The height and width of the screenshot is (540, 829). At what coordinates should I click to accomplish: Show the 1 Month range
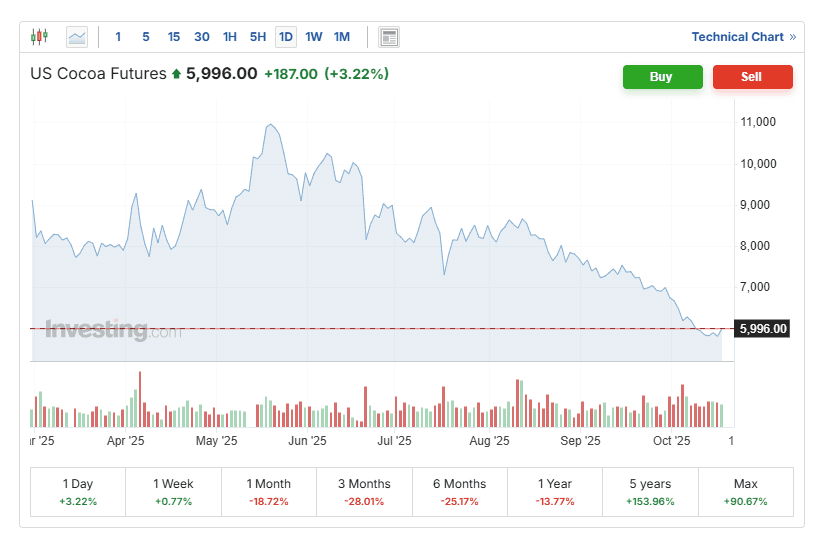point(269,492)
